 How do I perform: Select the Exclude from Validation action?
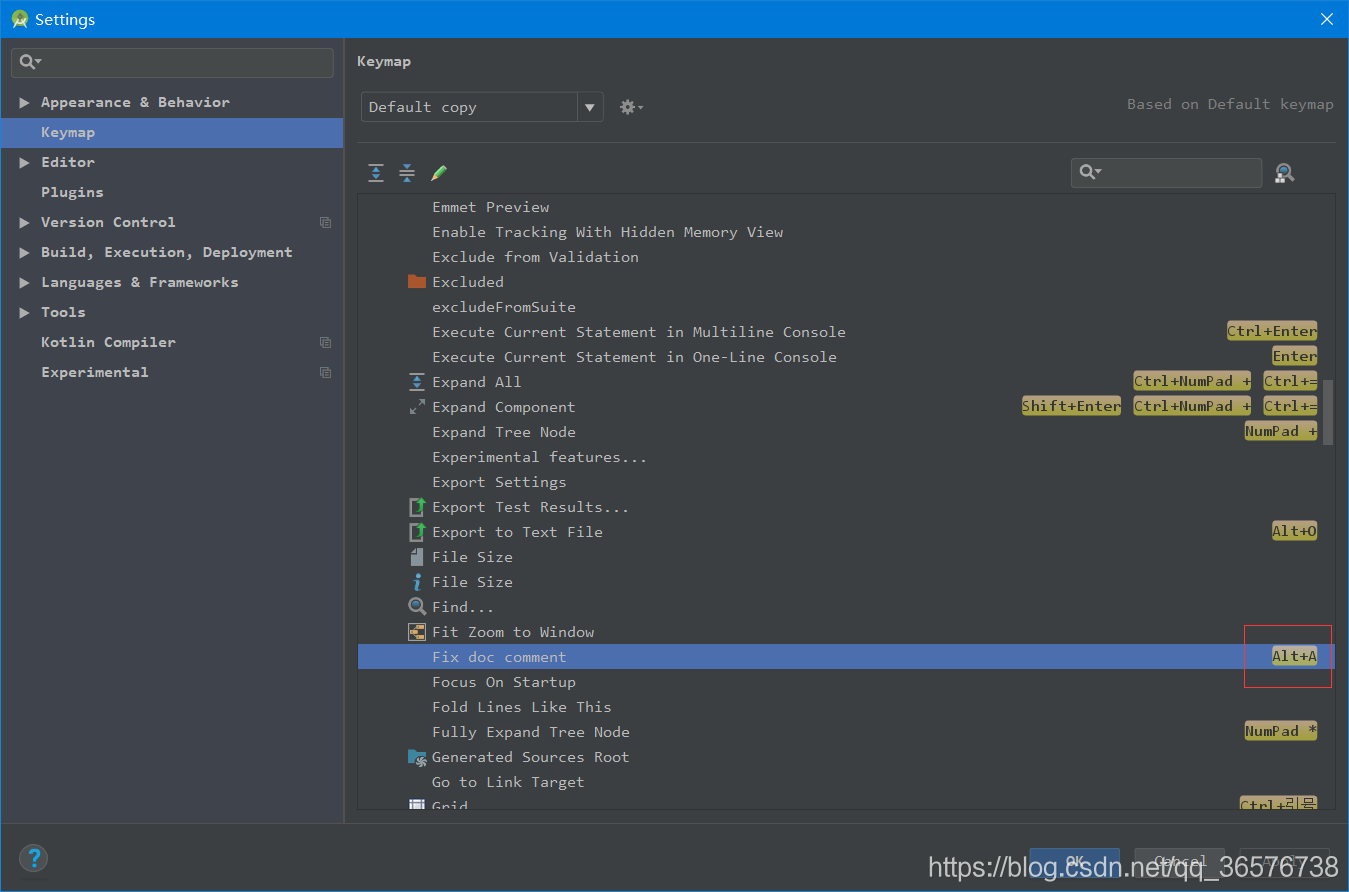point(535,257)
